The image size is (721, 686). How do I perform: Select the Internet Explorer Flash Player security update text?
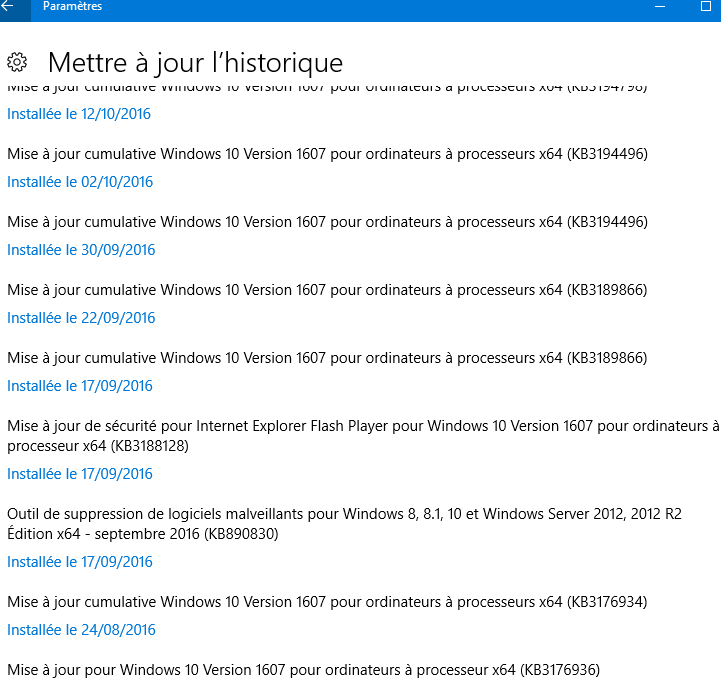click(363, 436)
